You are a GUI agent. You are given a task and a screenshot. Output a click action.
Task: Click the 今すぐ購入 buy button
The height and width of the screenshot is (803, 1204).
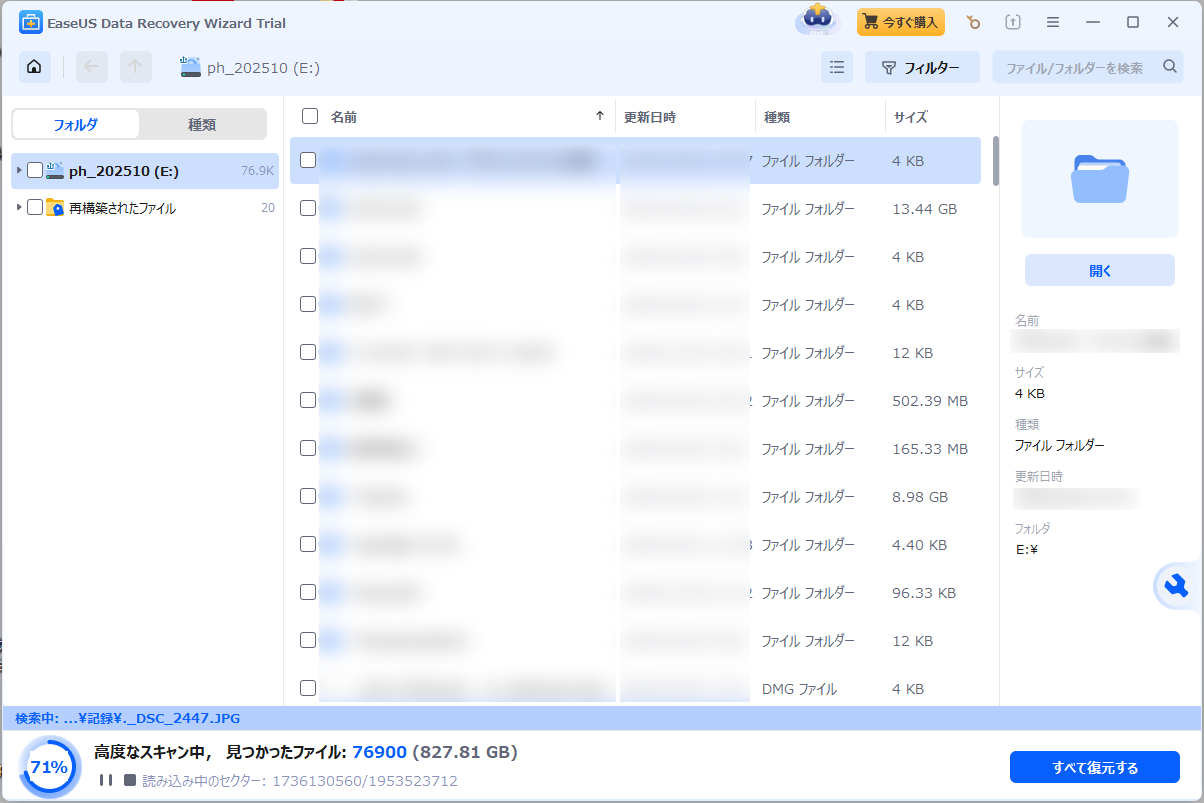click(x=901, y=22)
